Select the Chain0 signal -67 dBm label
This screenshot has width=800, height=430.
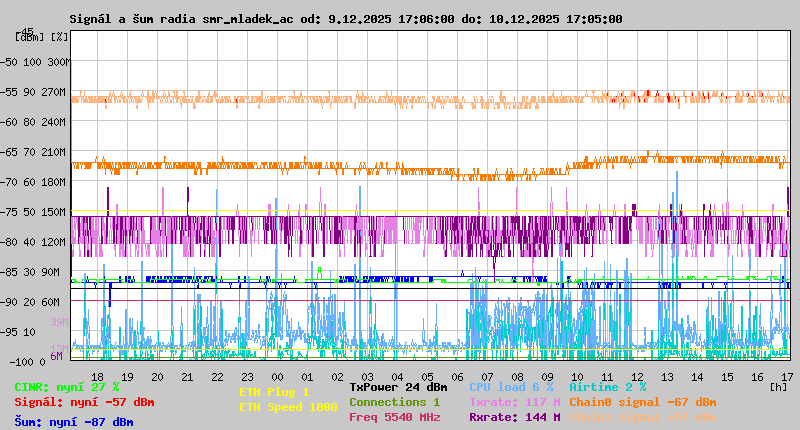[642, 402]
